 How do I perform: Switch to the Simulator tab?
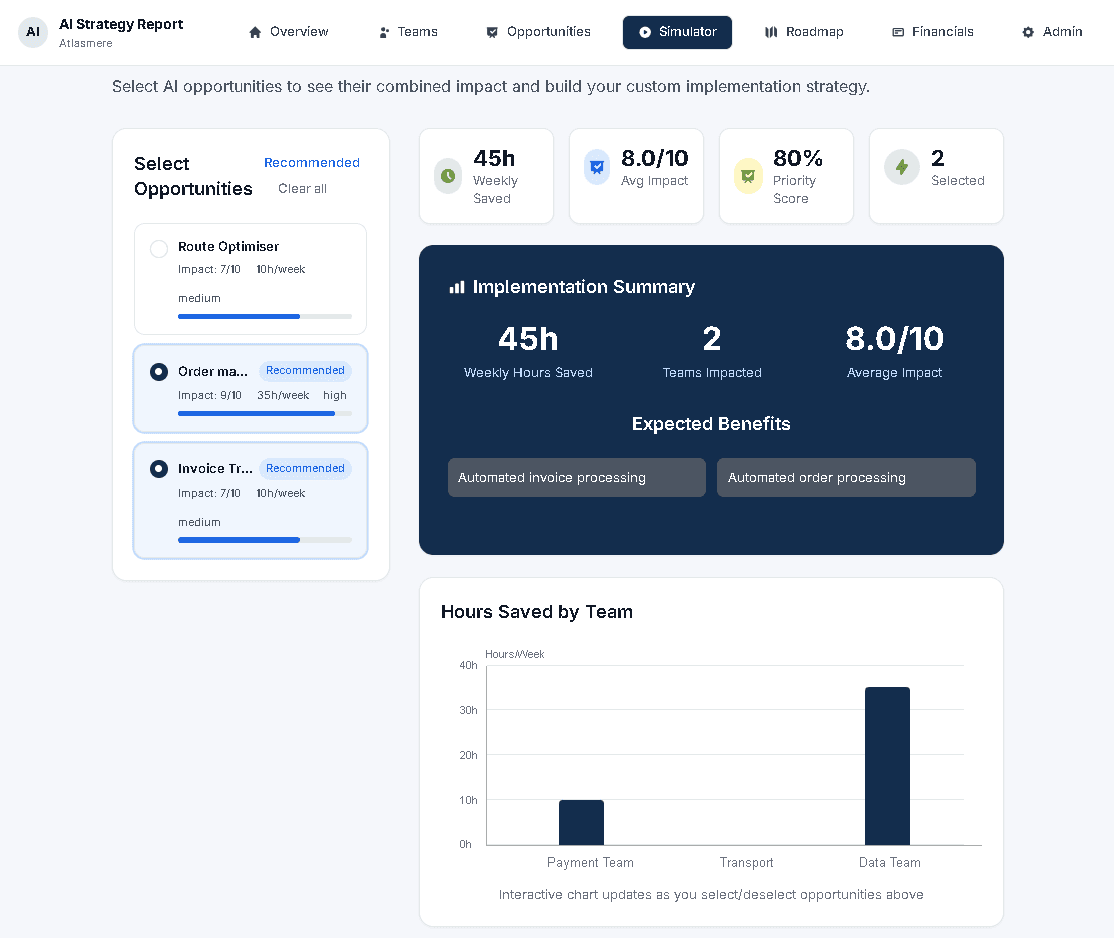677,31
